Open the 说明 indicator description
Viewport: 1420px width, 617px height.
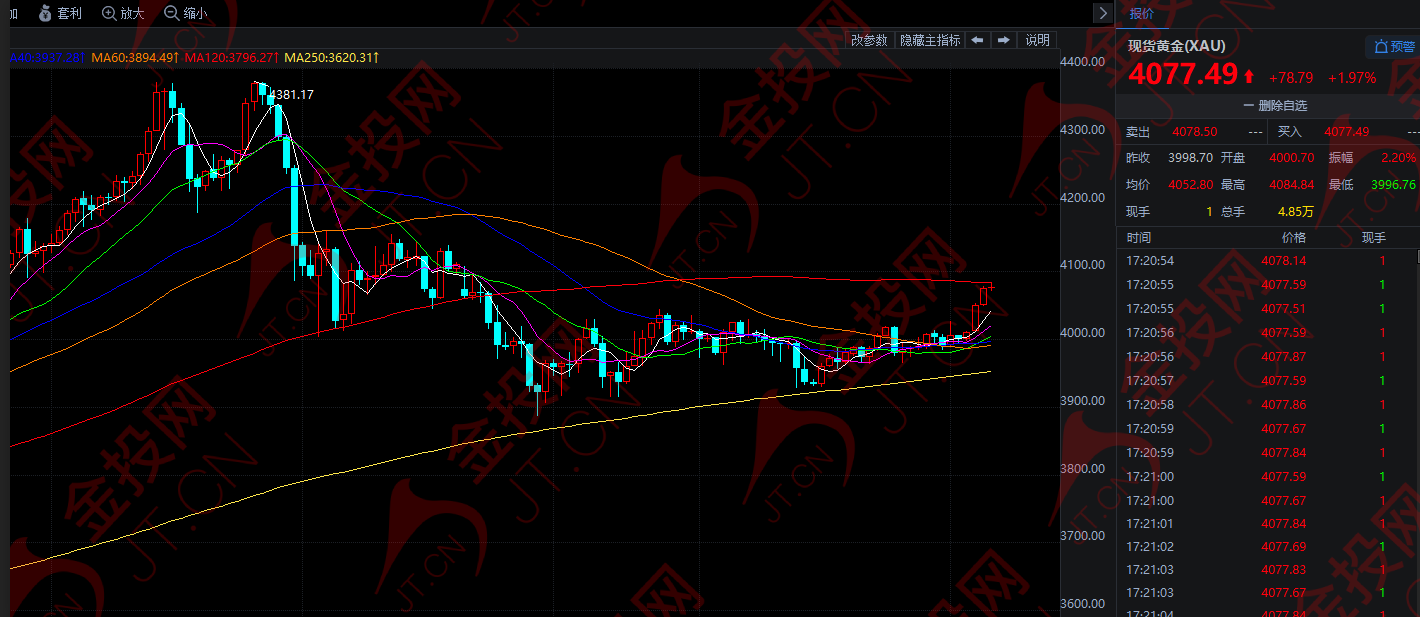[1038, 40]
